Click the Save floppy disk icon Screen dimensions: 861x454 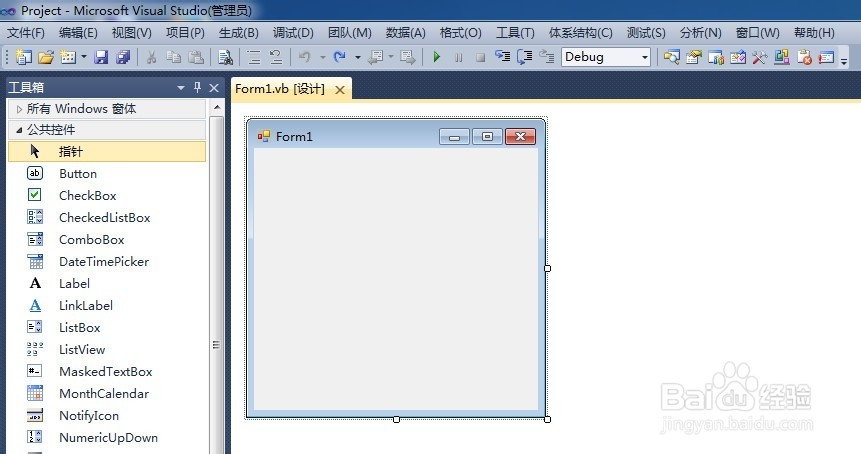101,57
